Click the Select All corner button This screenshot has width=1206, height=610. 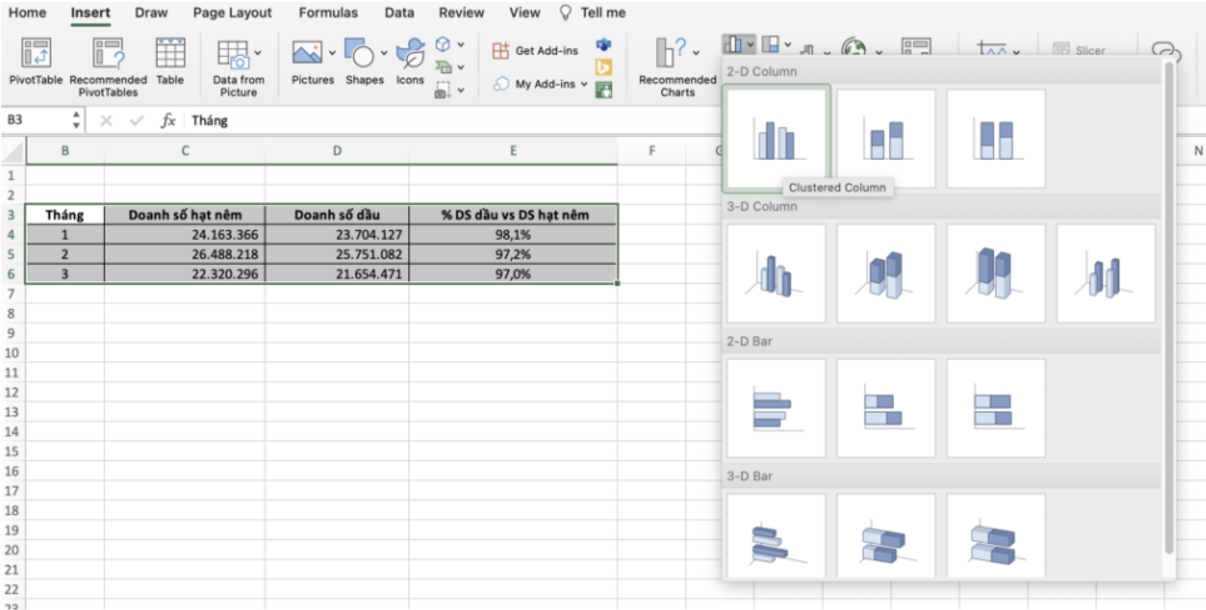[x=12, y=151]
